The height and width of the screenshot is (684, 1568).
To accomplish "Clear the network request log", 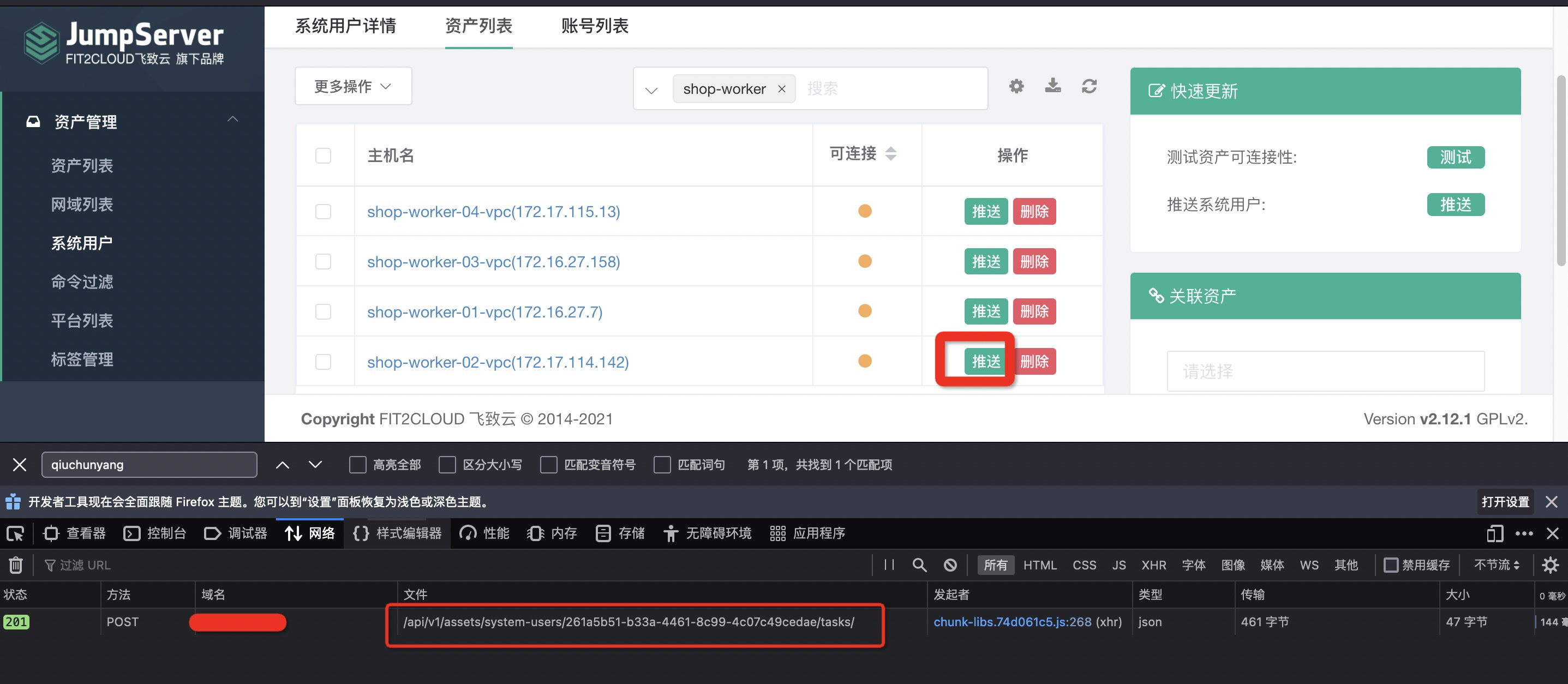I will 16,565.
